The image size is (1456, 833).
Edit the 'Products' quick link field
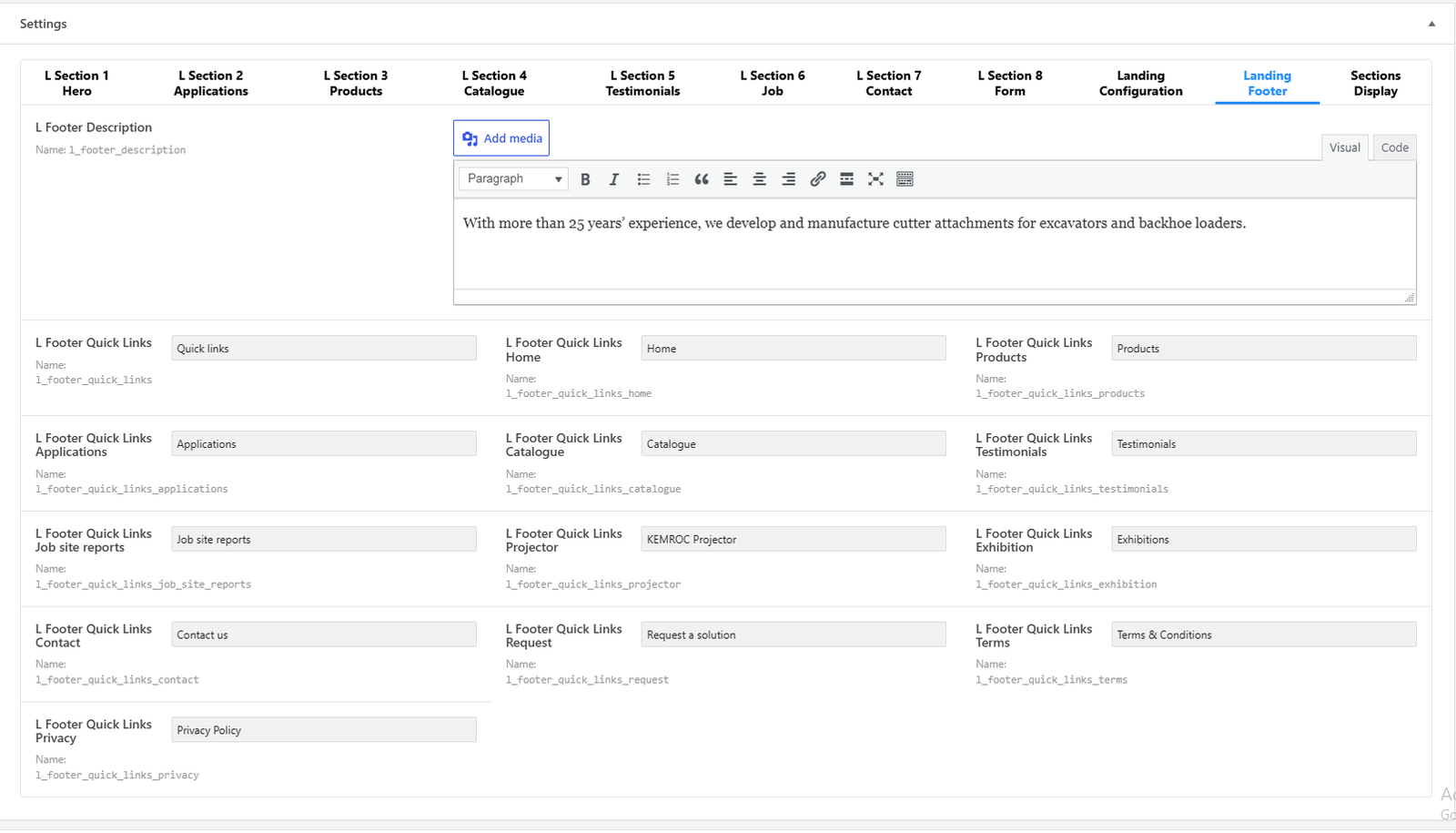point(1264,349)
